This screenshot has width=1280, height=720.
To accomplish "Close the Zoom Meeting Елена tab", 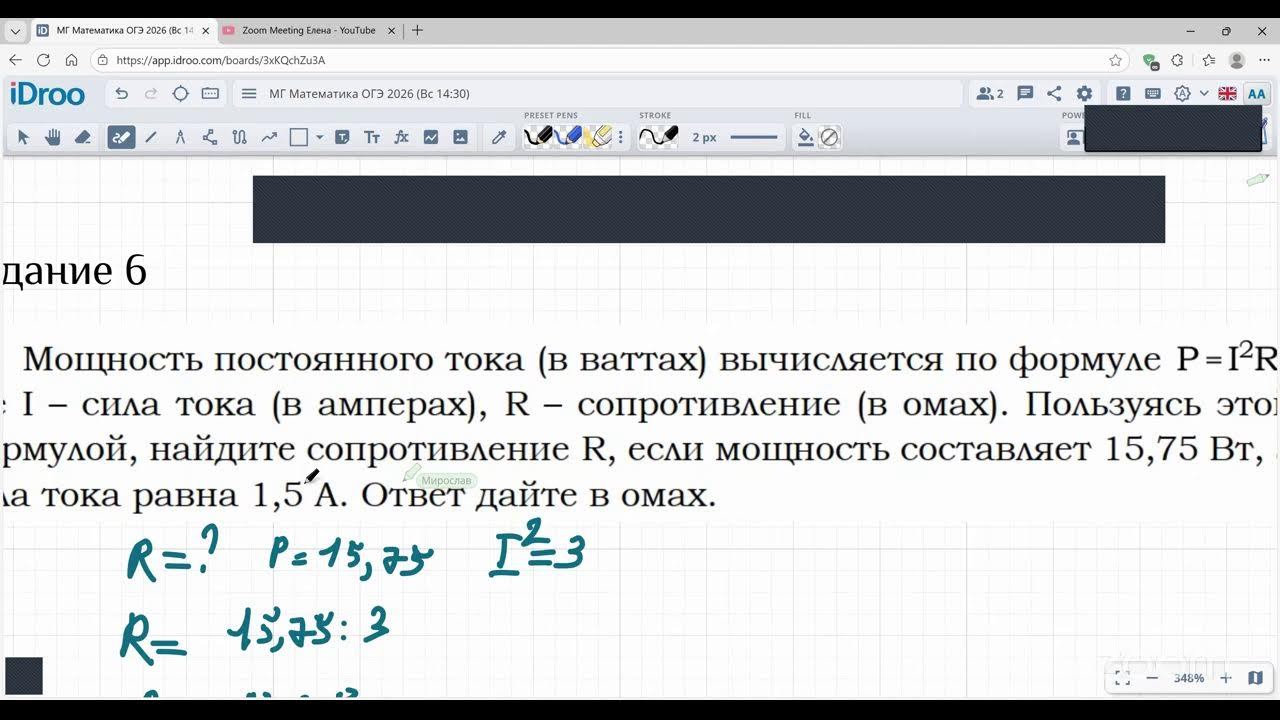I will point(392,30).
